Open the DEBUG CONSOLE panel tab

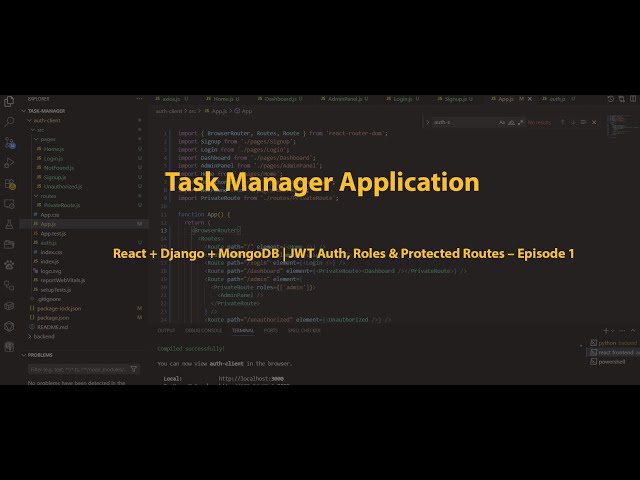coord(204,331)
